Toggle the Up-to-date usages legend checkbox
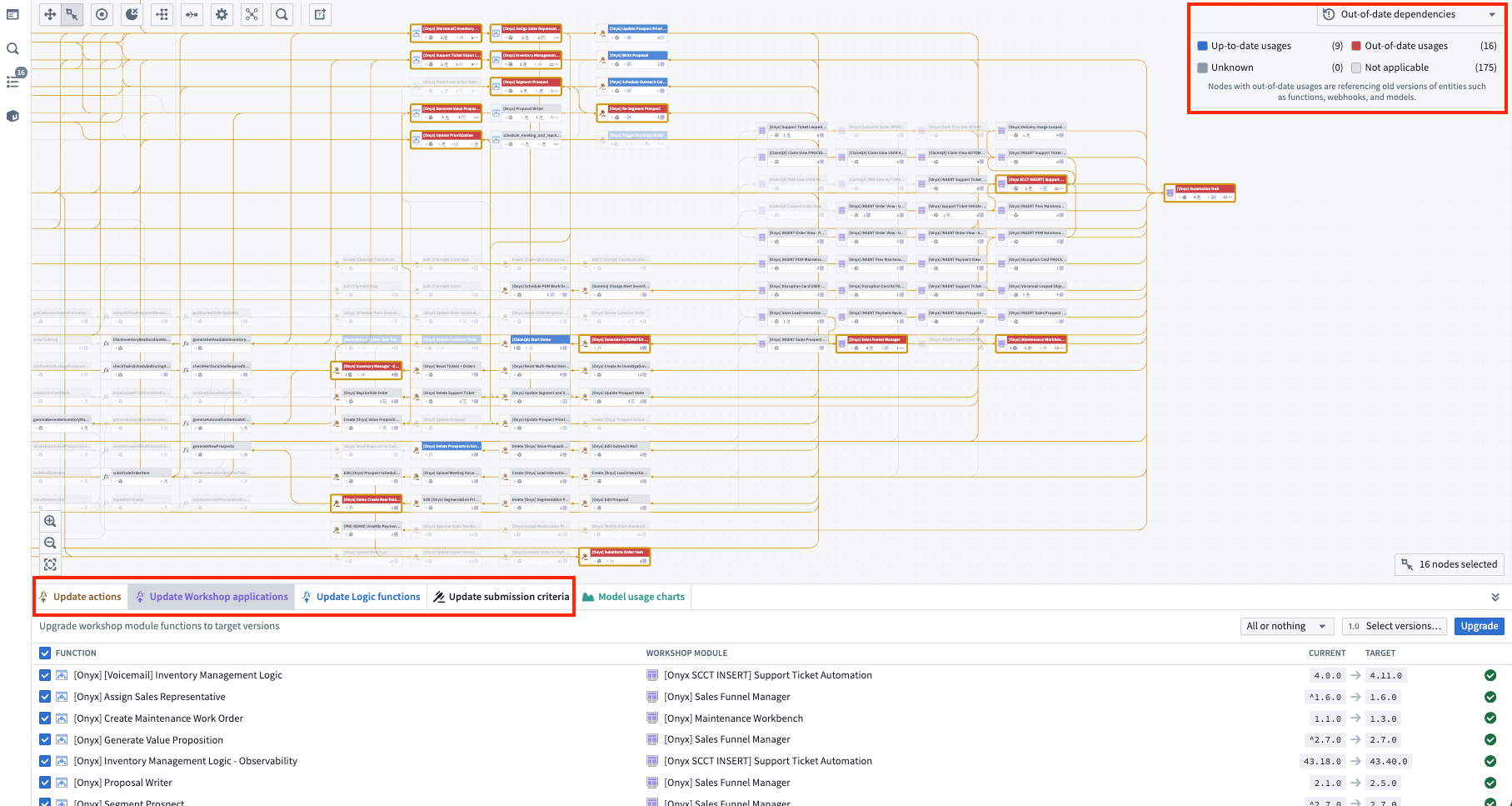This screenshot has width=1512, height=806. click(1200, 46)
